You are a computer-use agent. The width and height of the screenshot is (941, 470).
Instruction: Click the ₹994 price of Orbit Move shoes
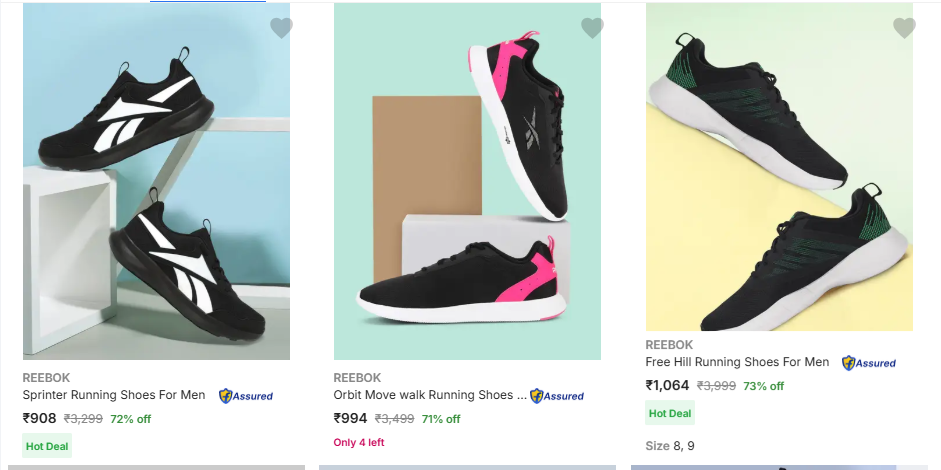[351, 419]
